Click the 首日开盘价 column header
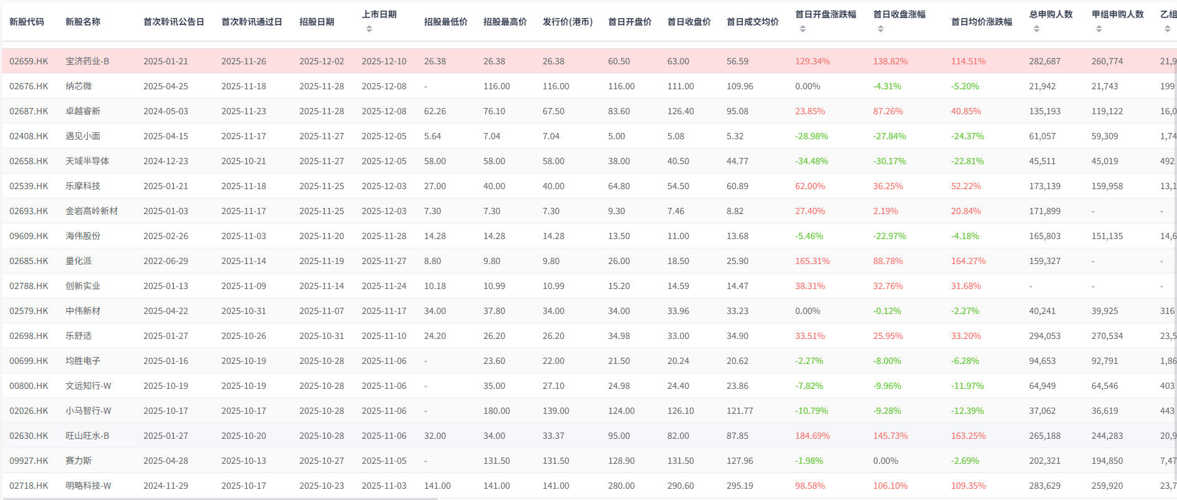The width and height of the screenshot is (1177, 500). point(629,23)
